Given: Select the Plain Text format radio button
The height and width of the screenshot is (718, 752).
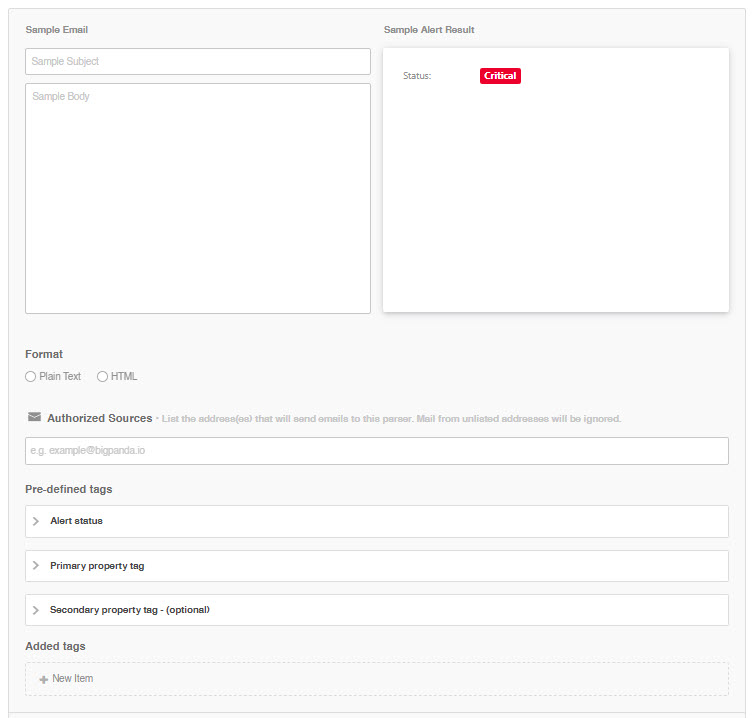Looking at the screenshot, I should click(x=30, y=377).
